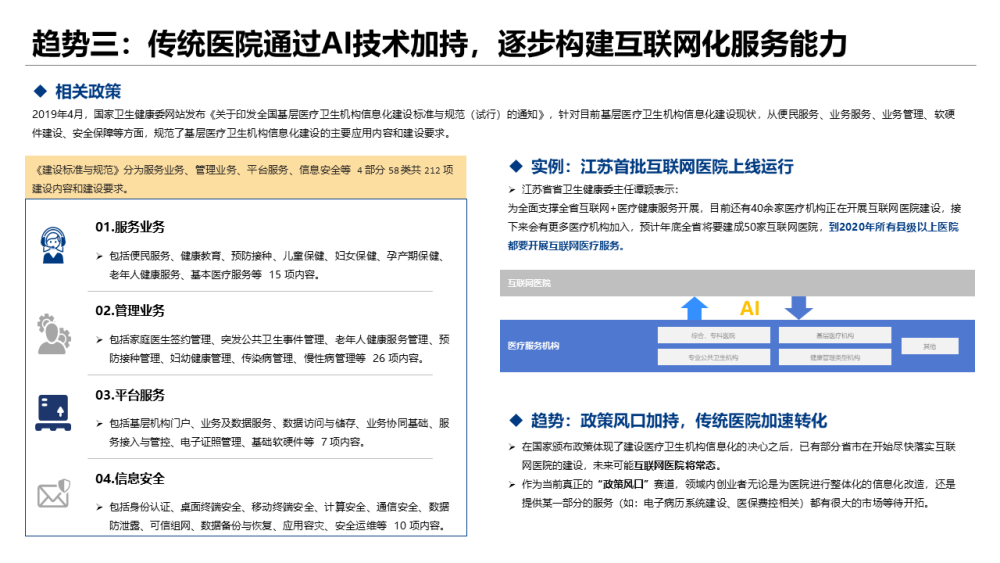Click the heading 趋势：政策风口加持，传统医院加速转化
The height and width of the screenshot is (563, 1000).
coord(679,421)
